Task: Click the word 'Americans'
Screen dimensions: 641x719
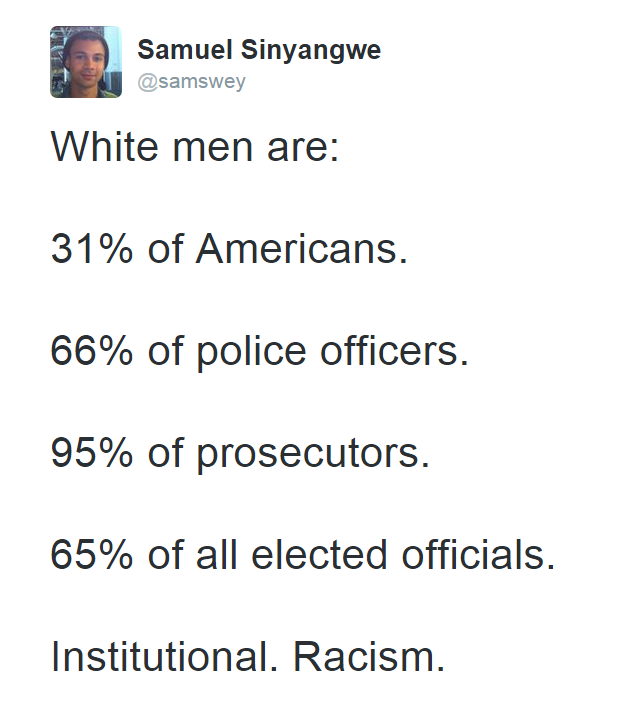Action: point(297,249)
